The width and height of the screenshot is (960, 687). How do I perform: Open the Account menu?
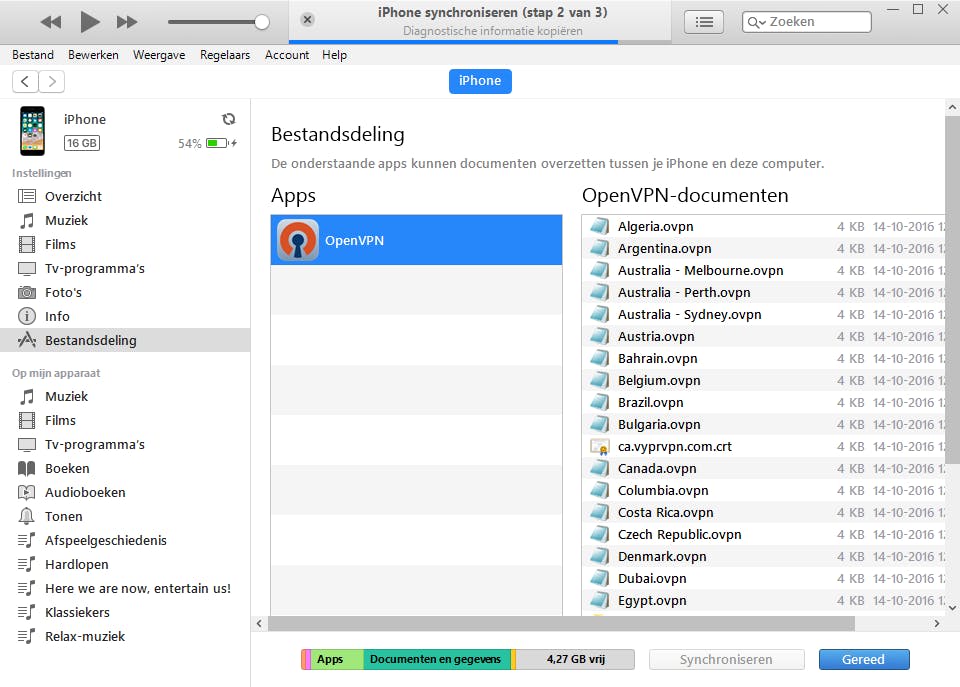pos(287,55)
